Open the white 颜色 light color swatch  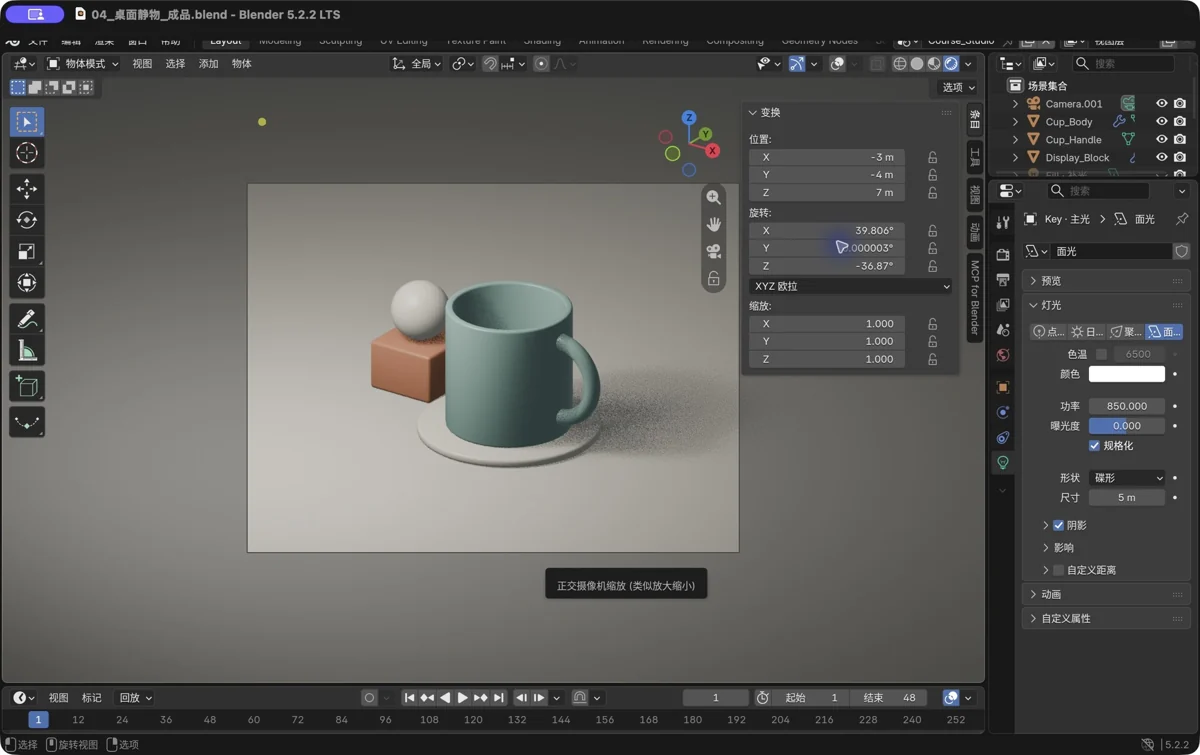click(x=1127, y=374)
